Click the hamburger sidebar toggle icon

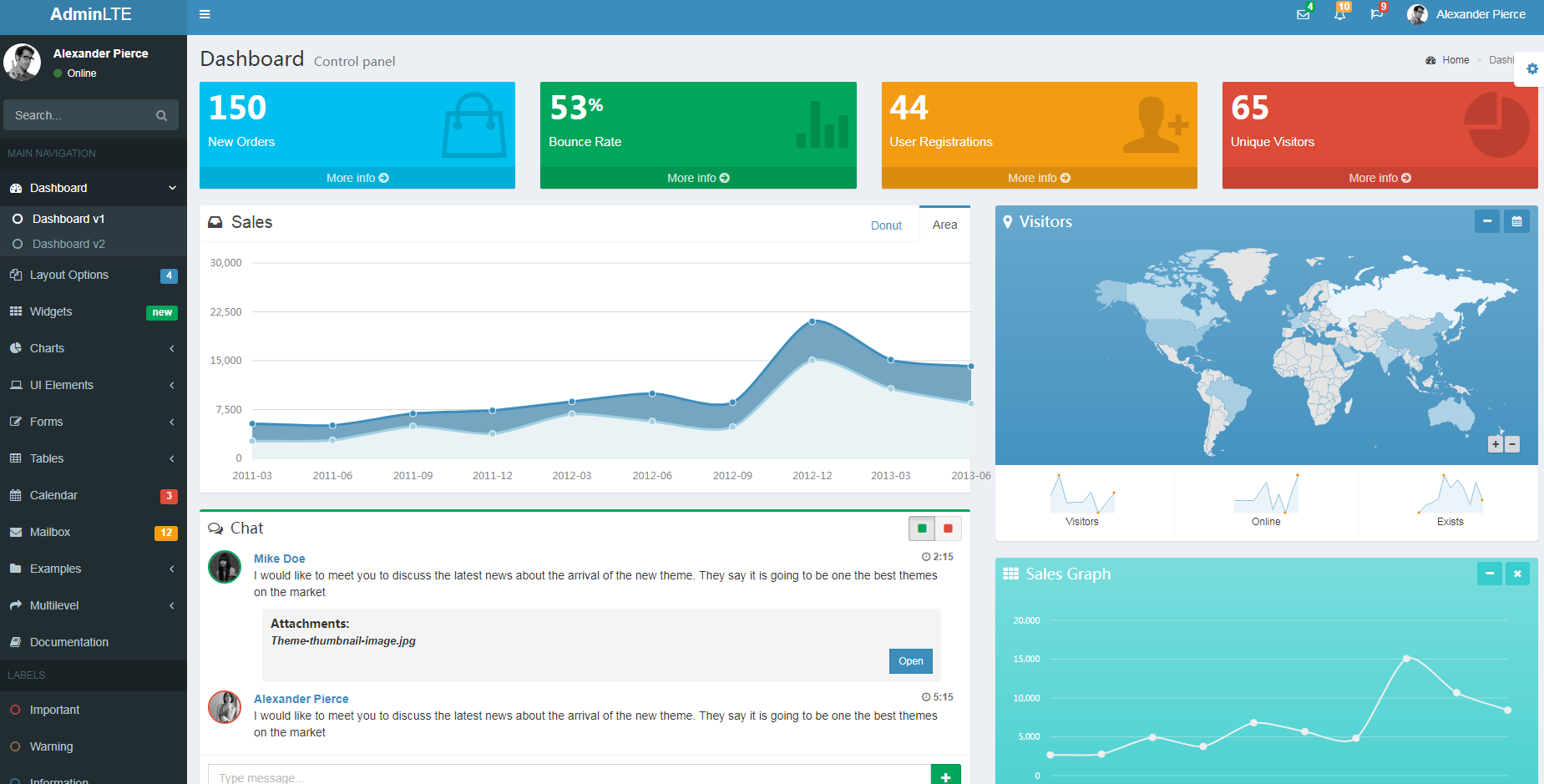[x=205, y=14]
